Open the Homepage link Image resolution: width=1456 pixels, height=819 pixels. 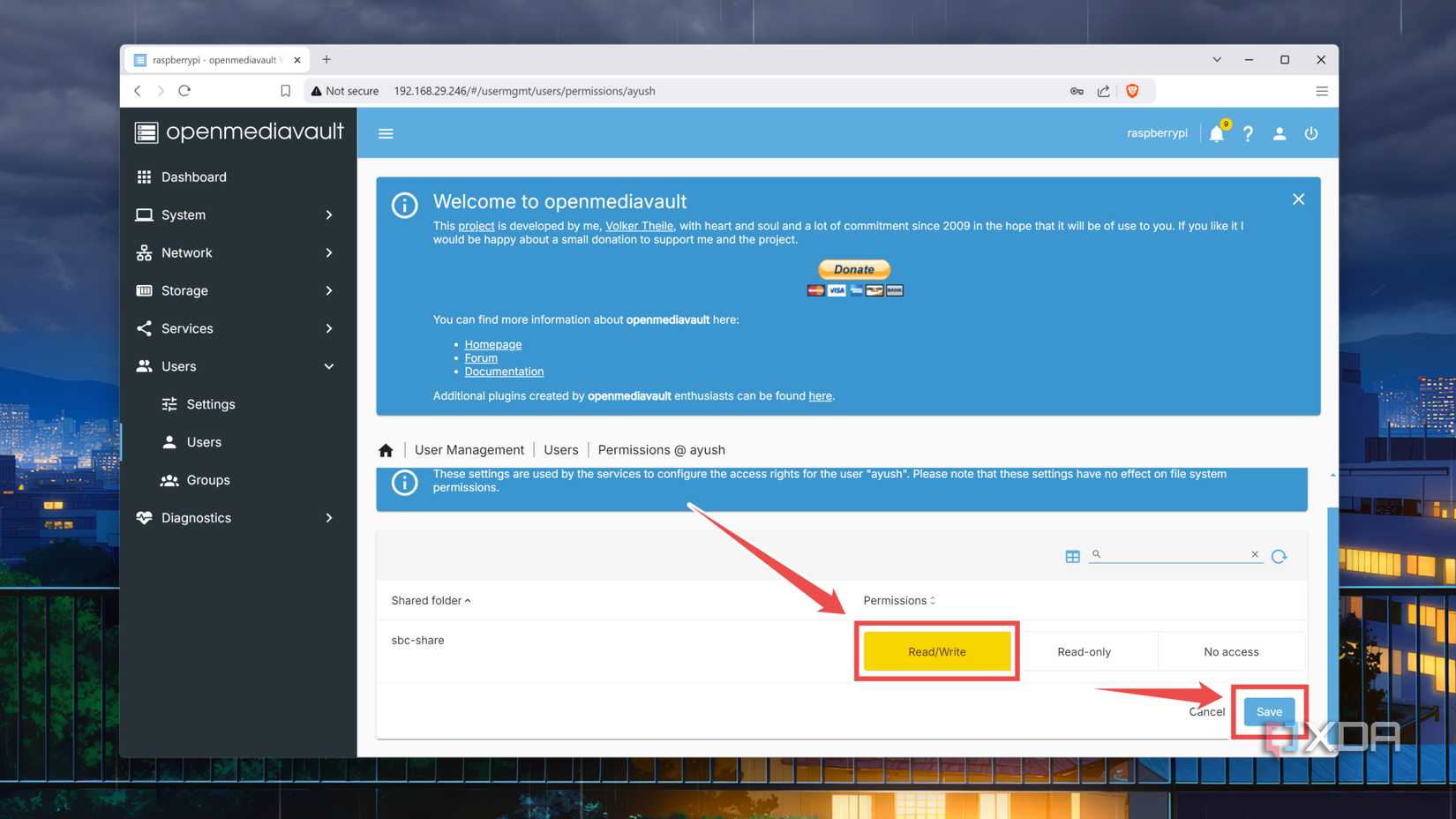(493, 344)
